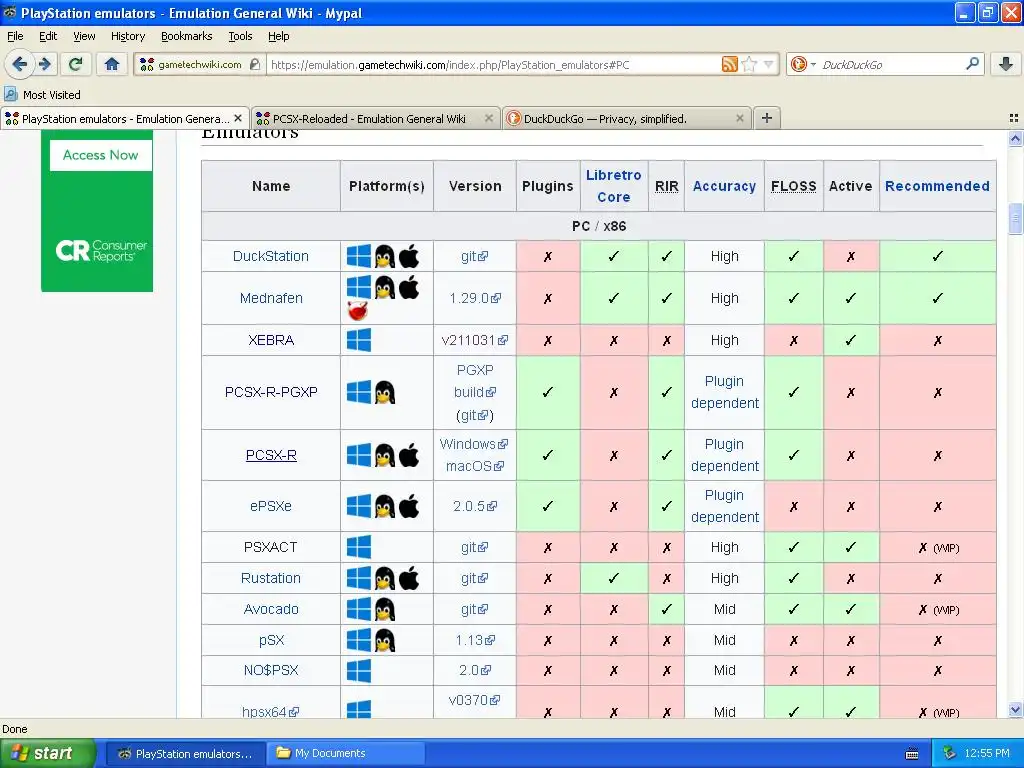Switch to the DuckDuckGo tab

coord(605,118)
